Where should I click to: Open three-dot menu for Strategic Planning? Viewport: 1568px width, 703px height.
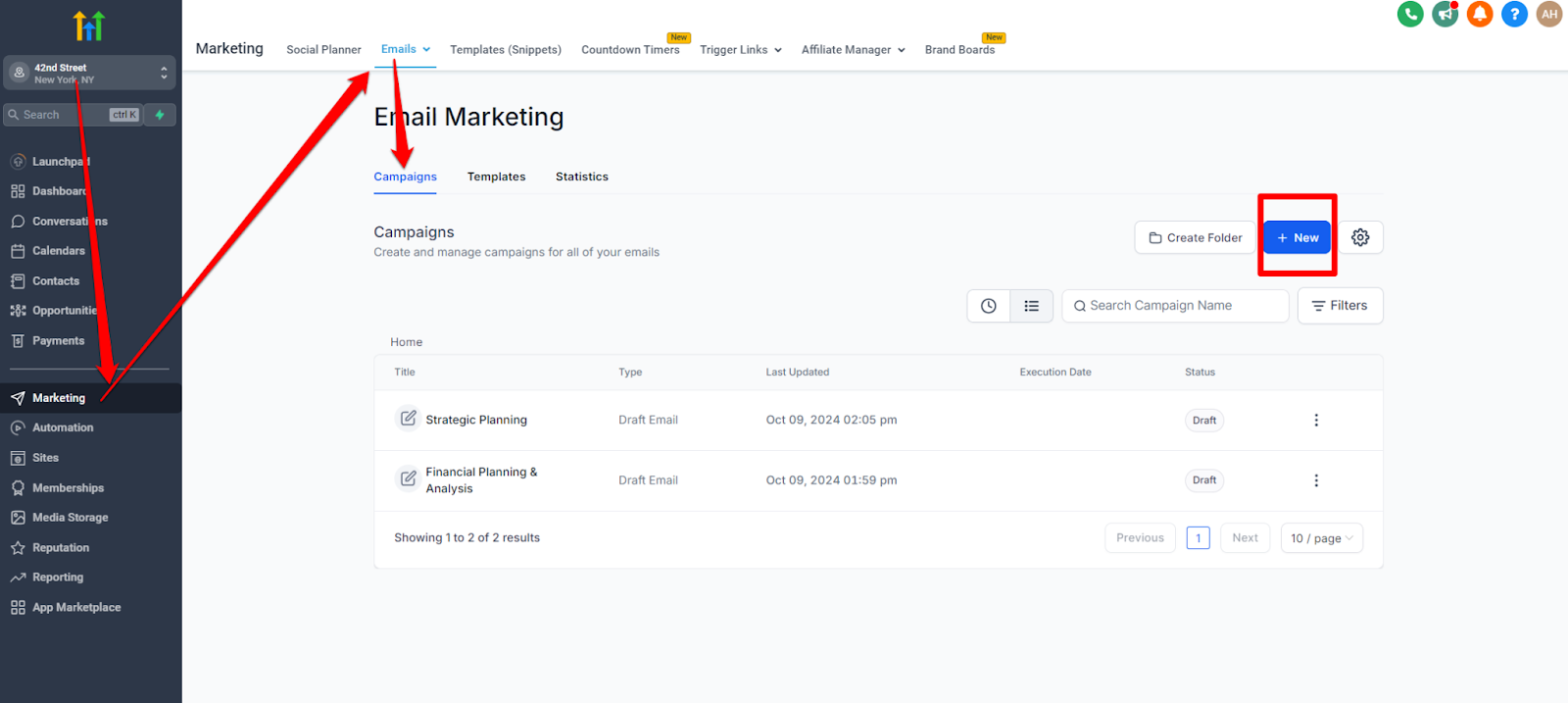pyautogui.click(x=1316, y=420)
